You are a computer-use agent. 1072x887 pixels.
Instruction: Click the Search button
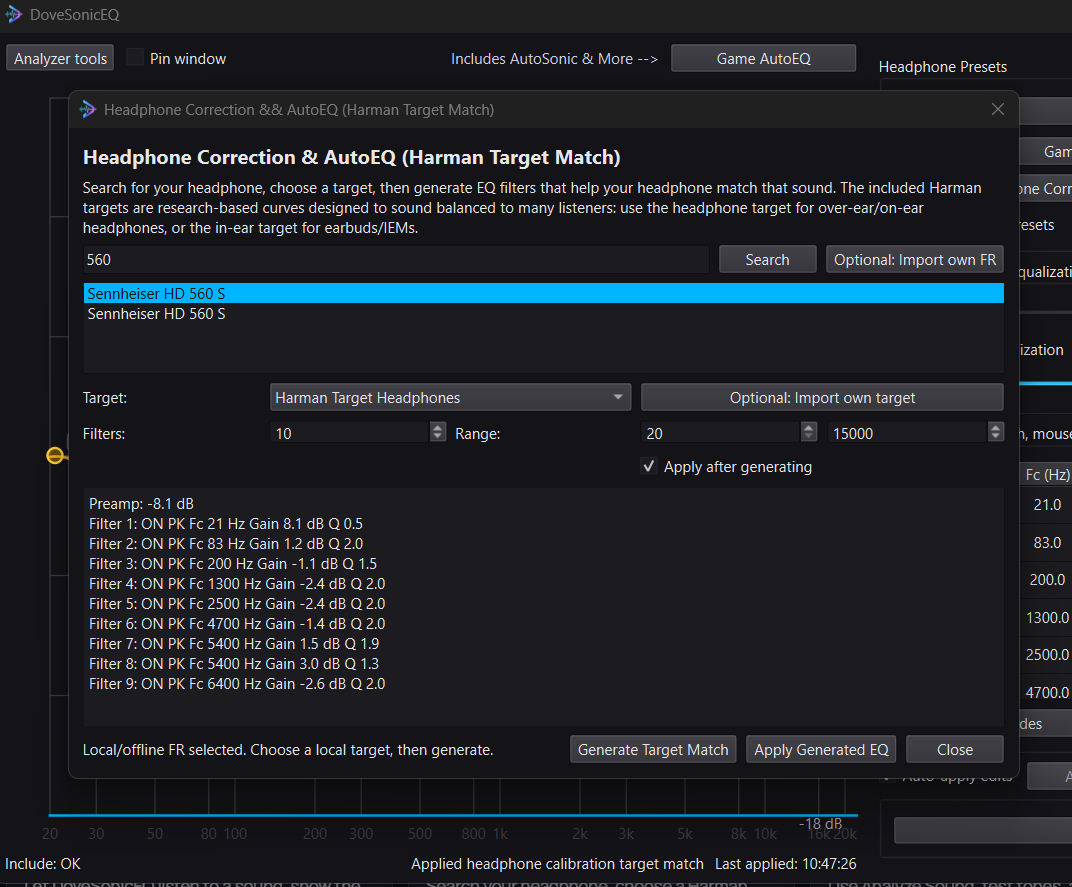coord(767,260)
